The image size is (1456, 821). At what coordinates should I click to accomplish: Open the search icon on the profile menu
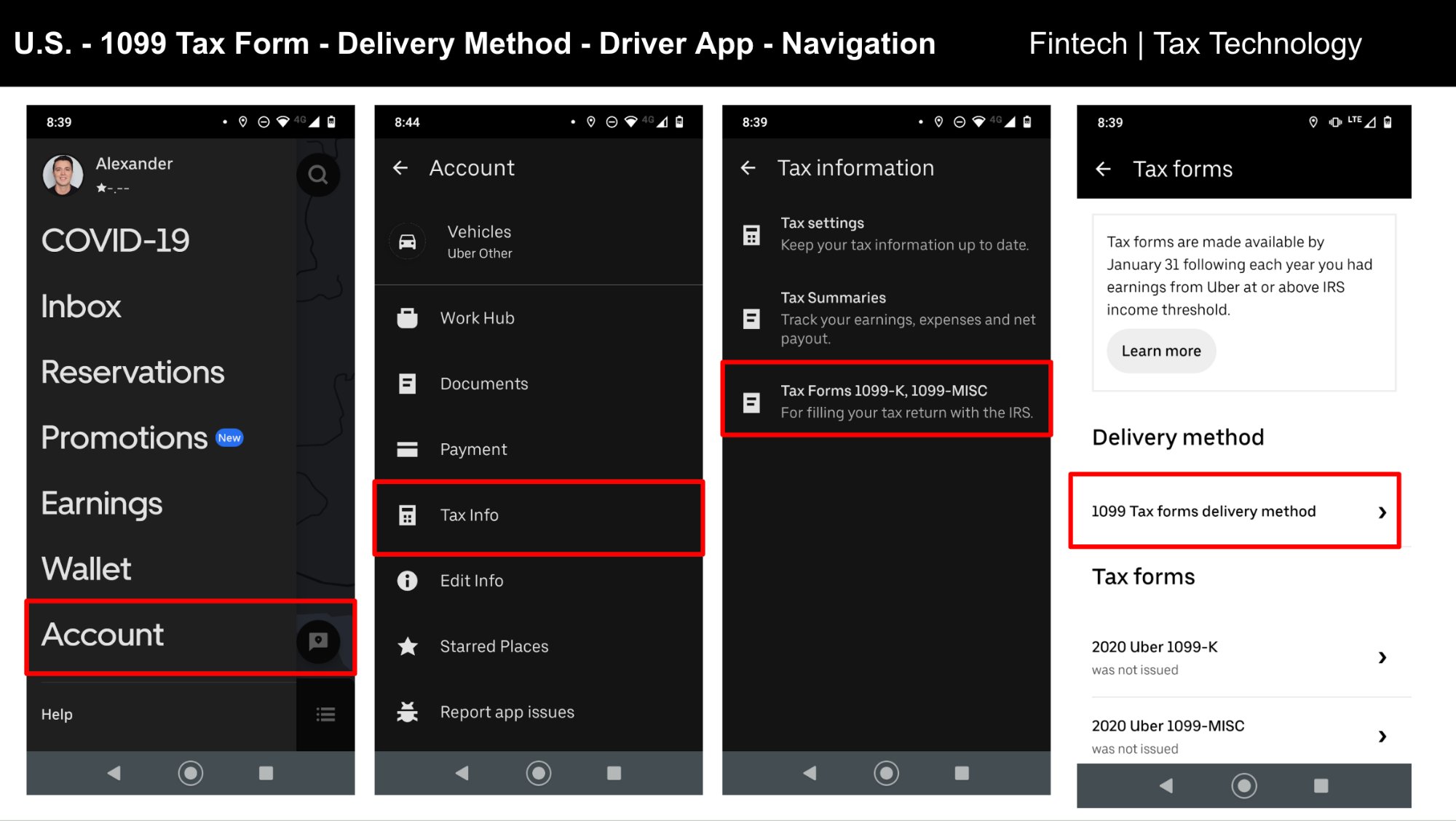point(318,174)
